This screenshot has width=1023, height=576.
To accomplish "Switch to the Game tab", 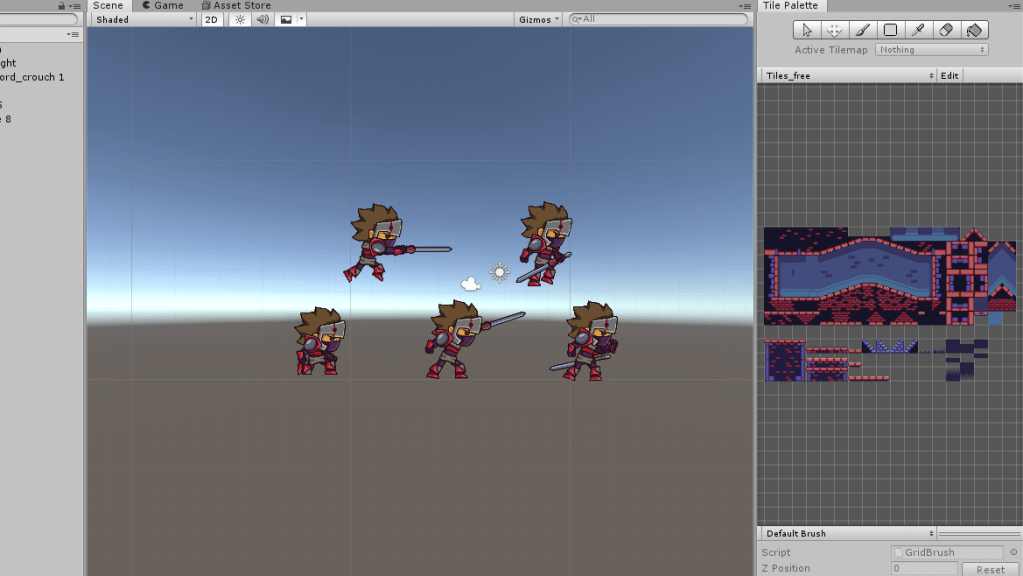I will point(162,6).
